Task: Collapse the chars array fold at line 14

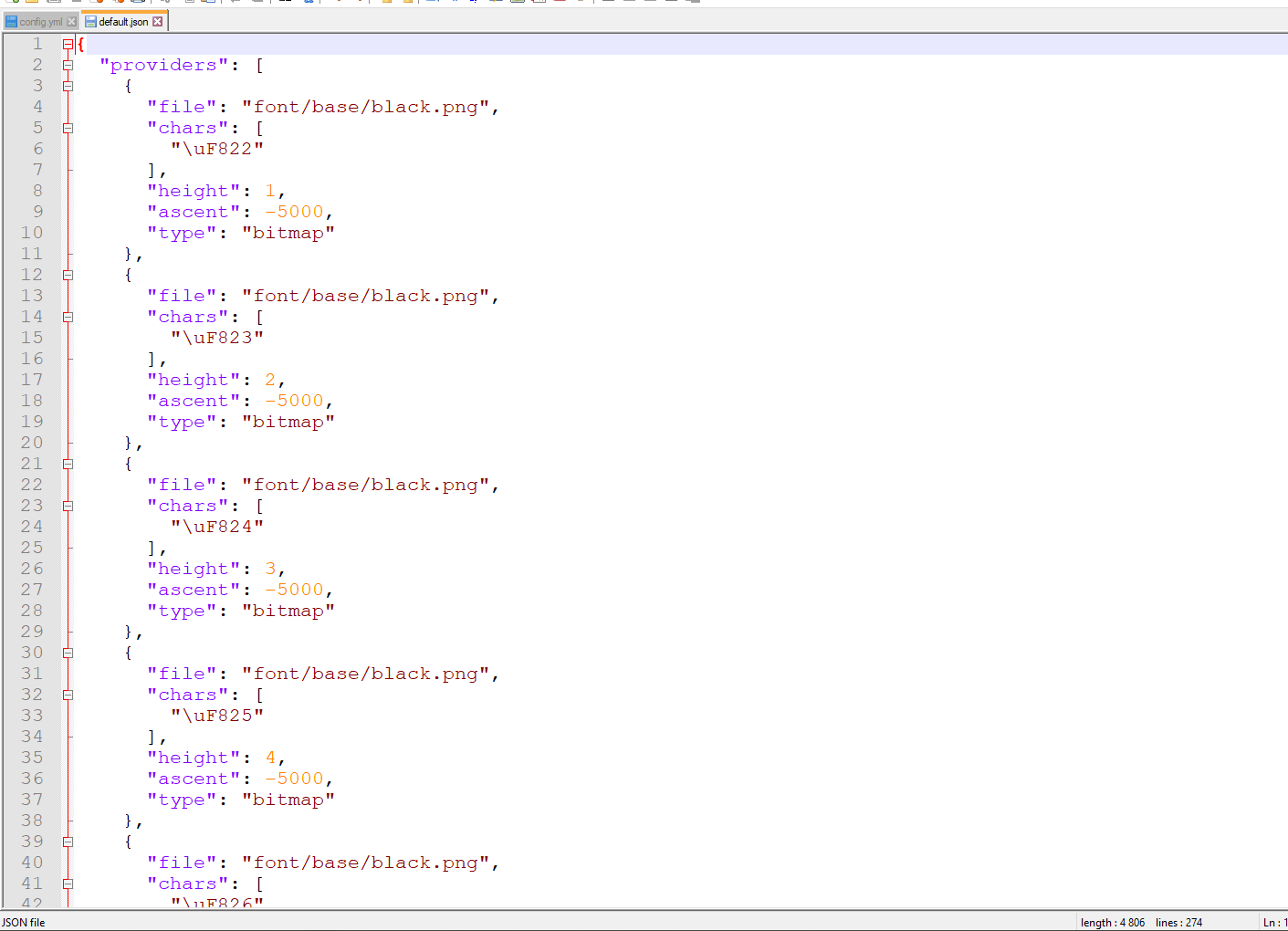Action: point(67,317)
